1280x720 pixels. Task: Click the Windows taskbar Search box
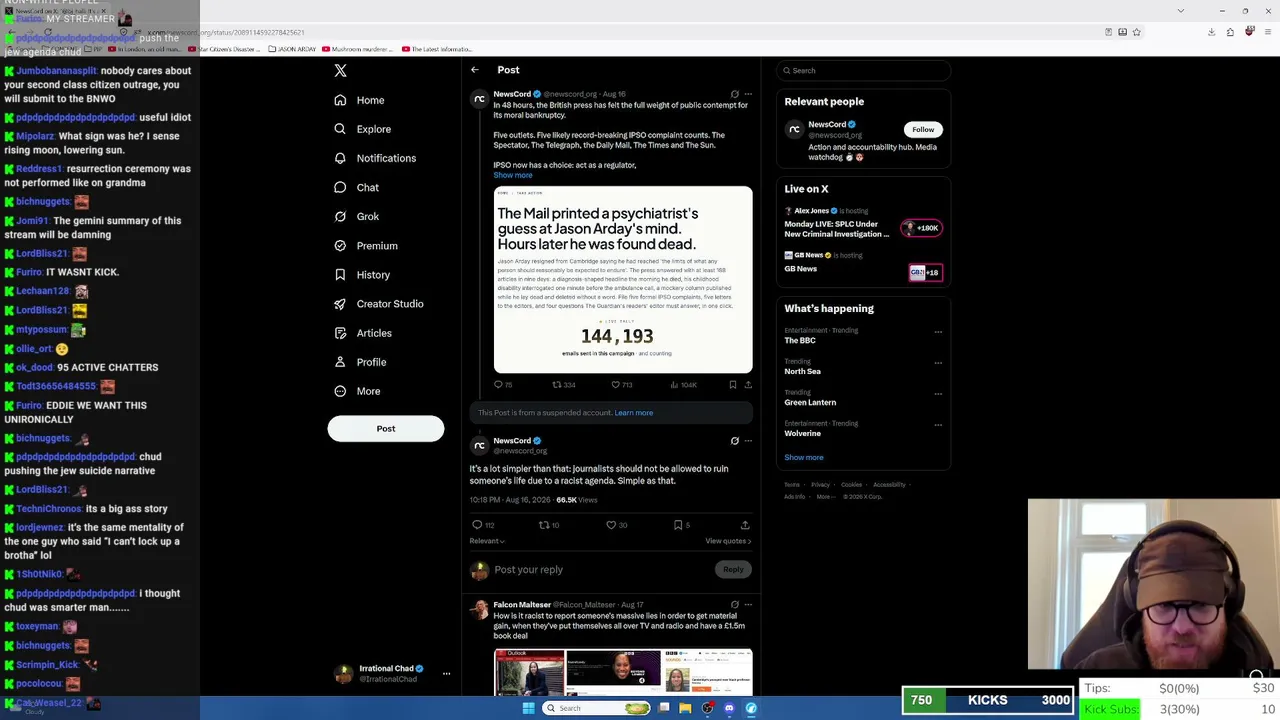coord(597,708)
